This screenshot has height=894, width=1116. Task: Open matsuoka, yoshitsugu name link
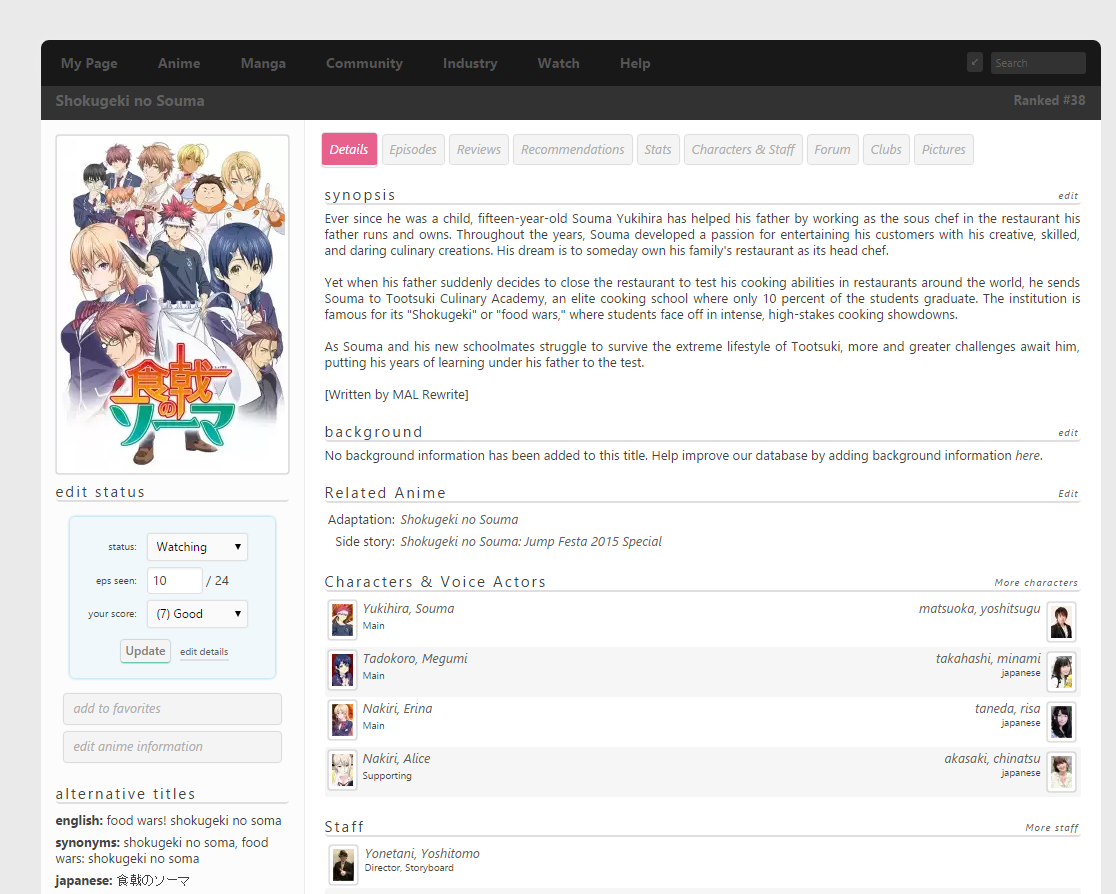[979, 609]
